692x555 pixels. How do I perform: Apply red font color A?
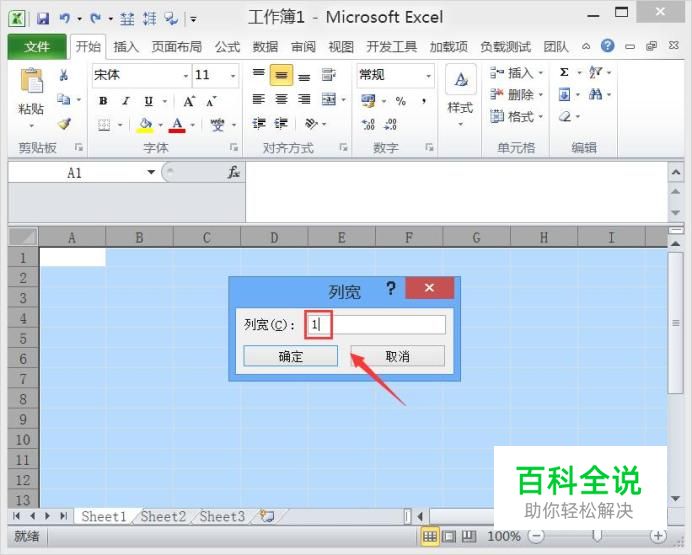click(x=177, y=125)
